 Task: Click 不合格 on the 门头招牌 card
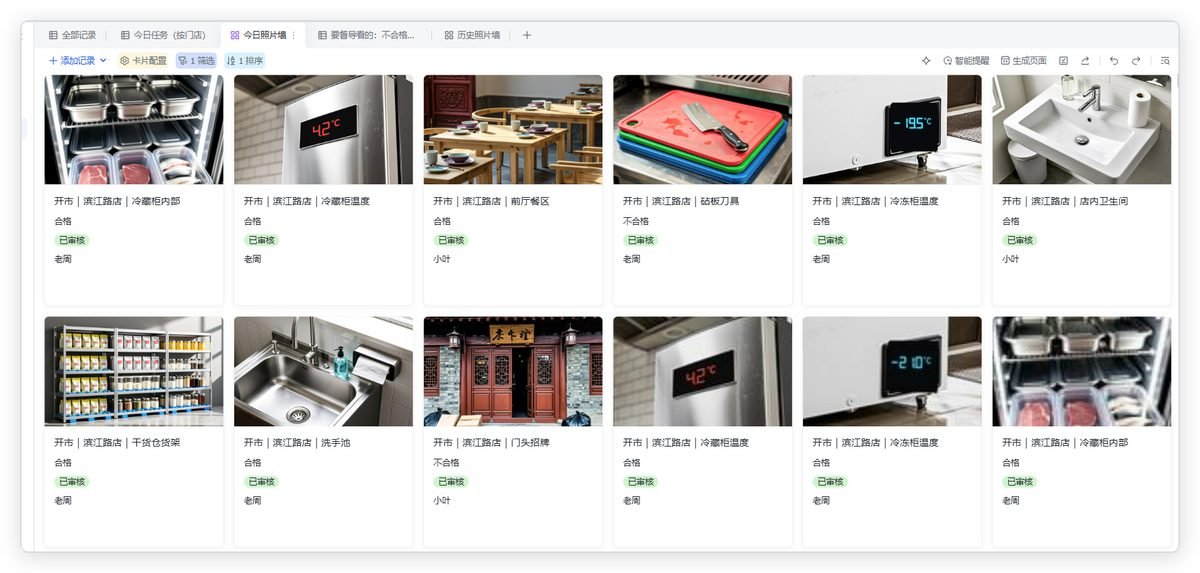click(446, 462)
